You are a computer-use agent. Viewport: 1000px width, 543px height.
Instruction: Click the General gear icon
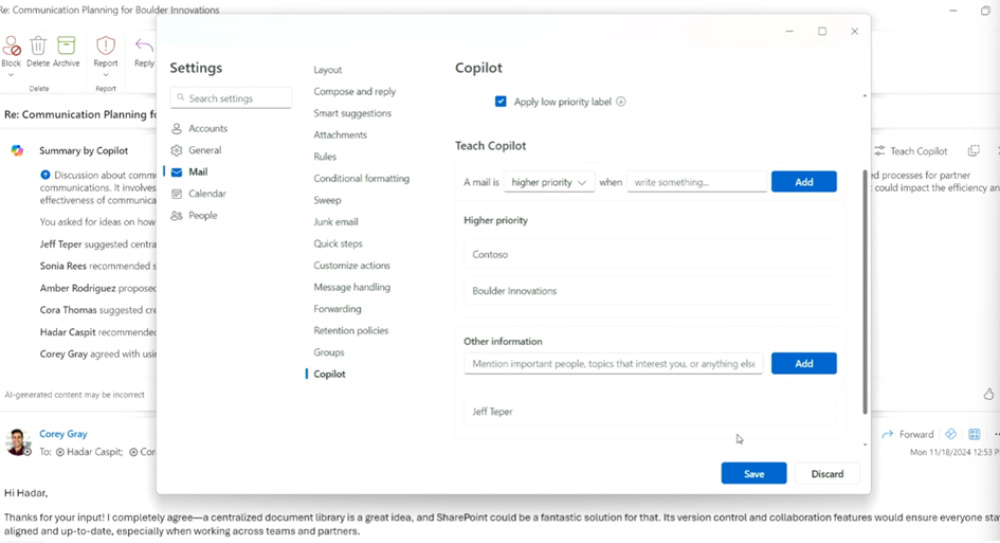click(x=177, y=150)
